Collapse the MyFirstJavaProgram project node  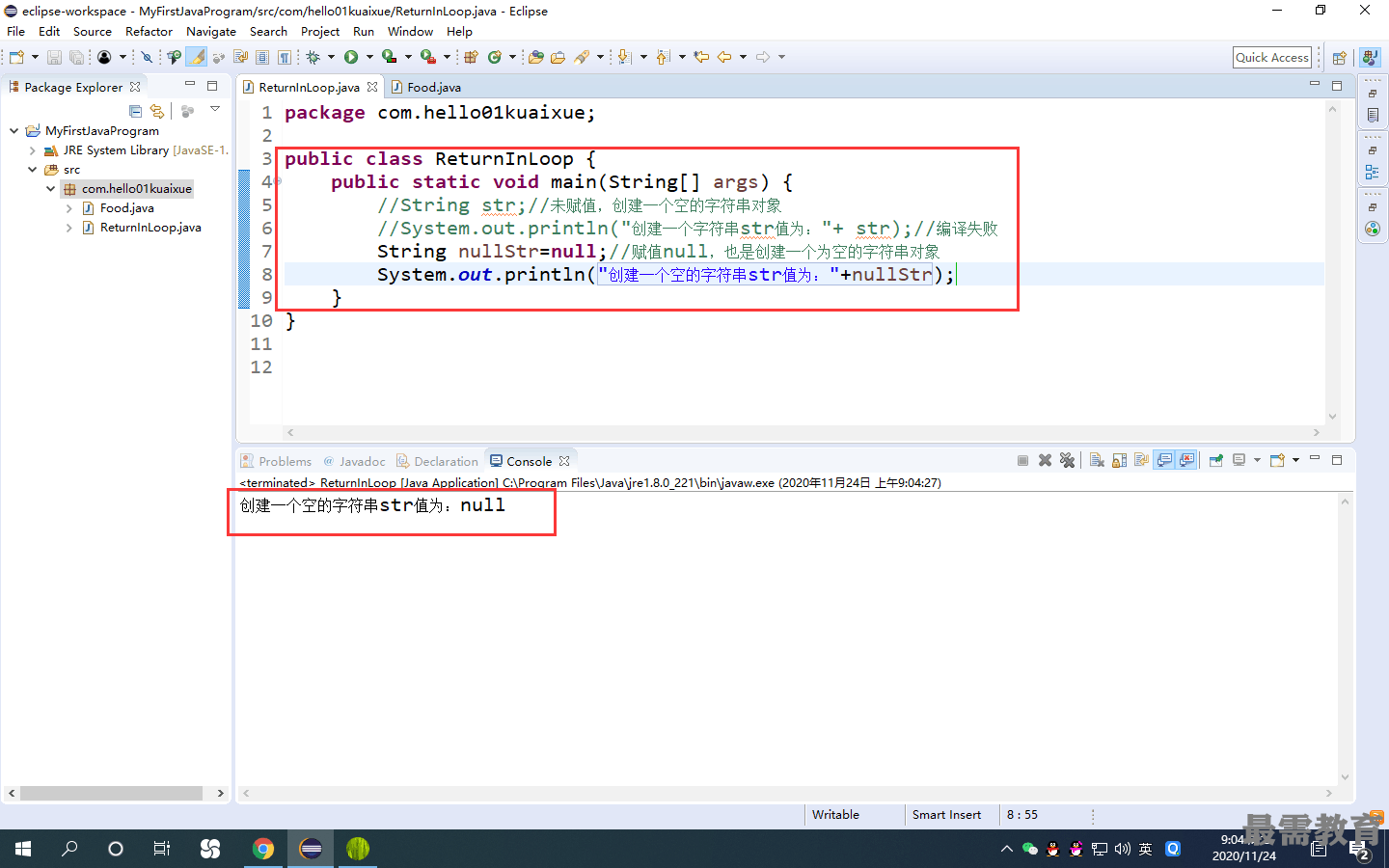coord(14,130)
